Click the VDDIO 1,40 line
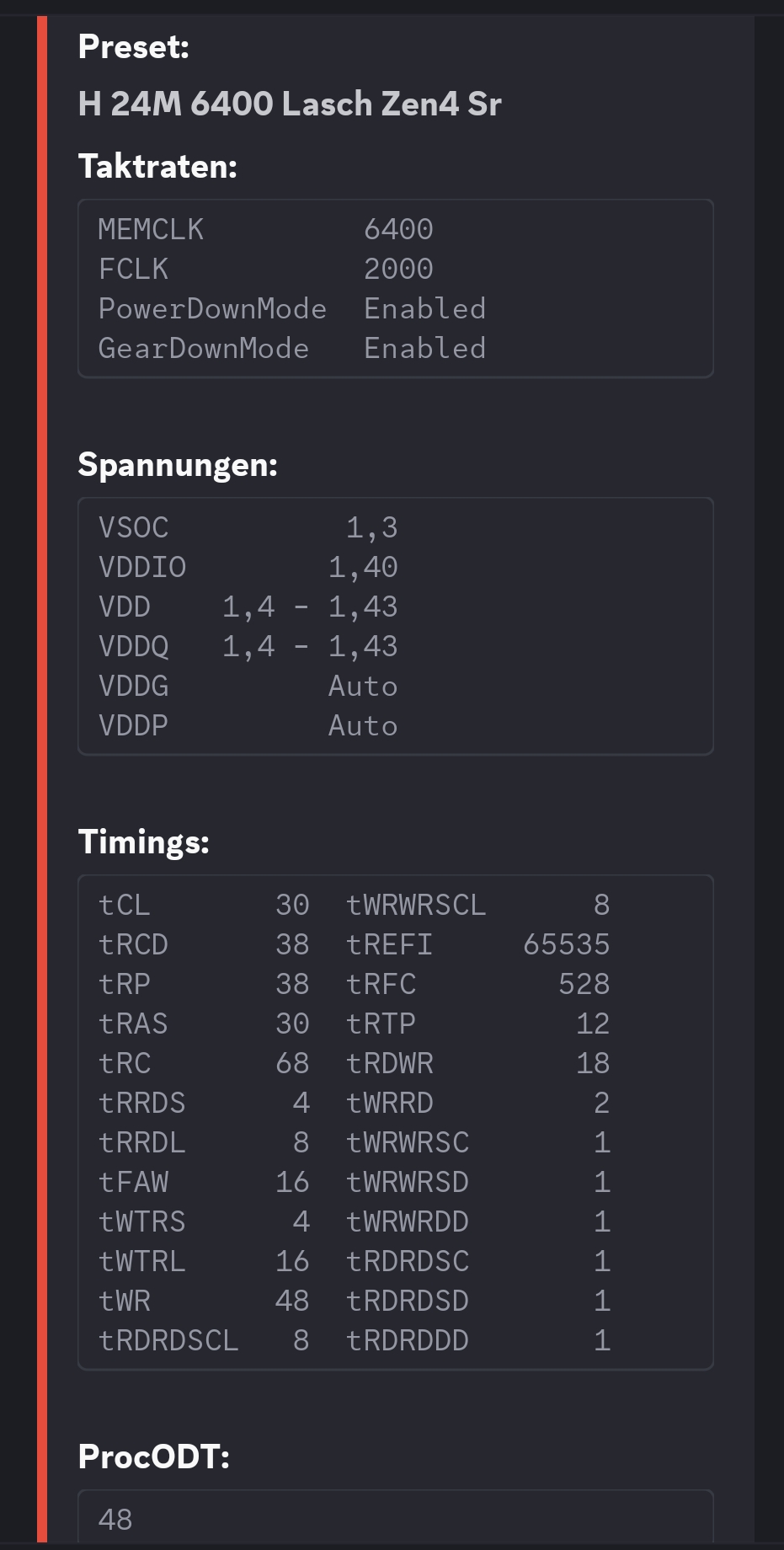The image size is (784, 1550). (248, 567)
